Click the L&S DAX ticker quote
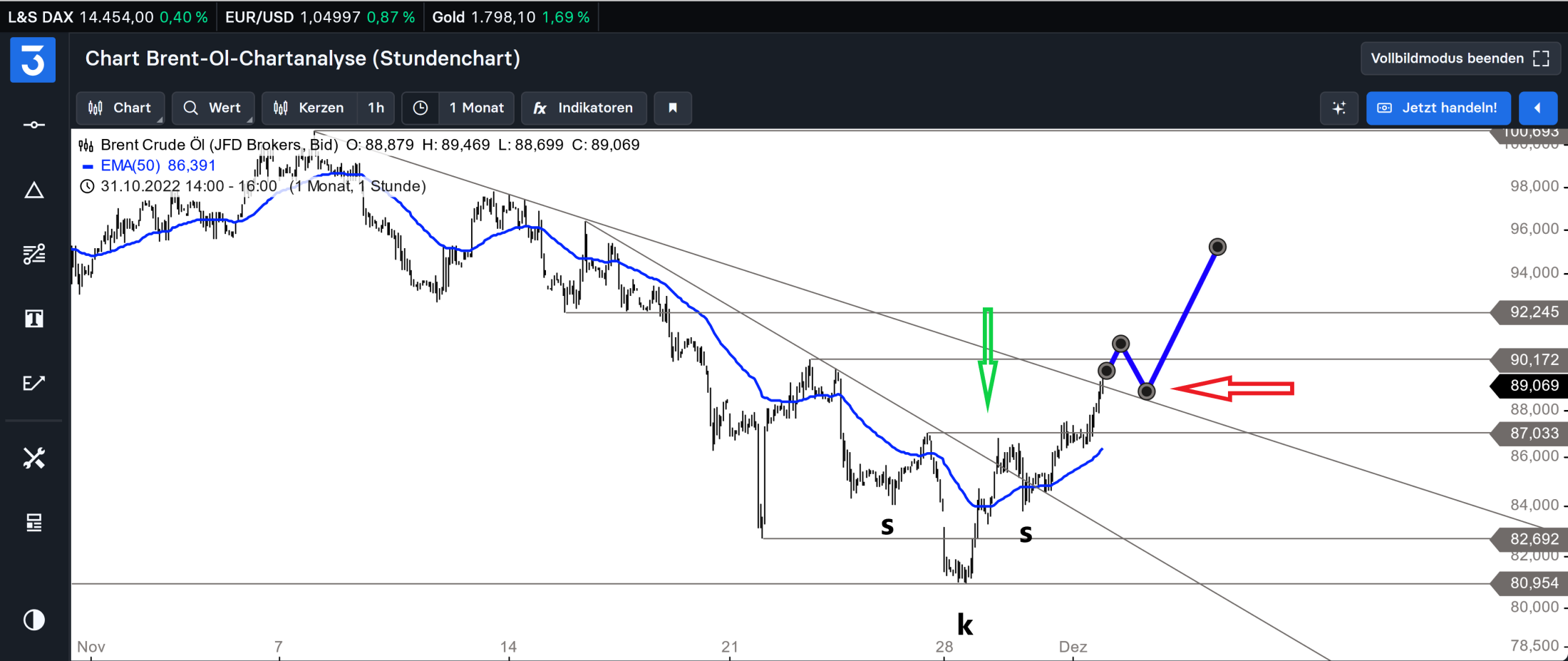Viewport: 1568px width, 661px height. click(x=108, y=17)
